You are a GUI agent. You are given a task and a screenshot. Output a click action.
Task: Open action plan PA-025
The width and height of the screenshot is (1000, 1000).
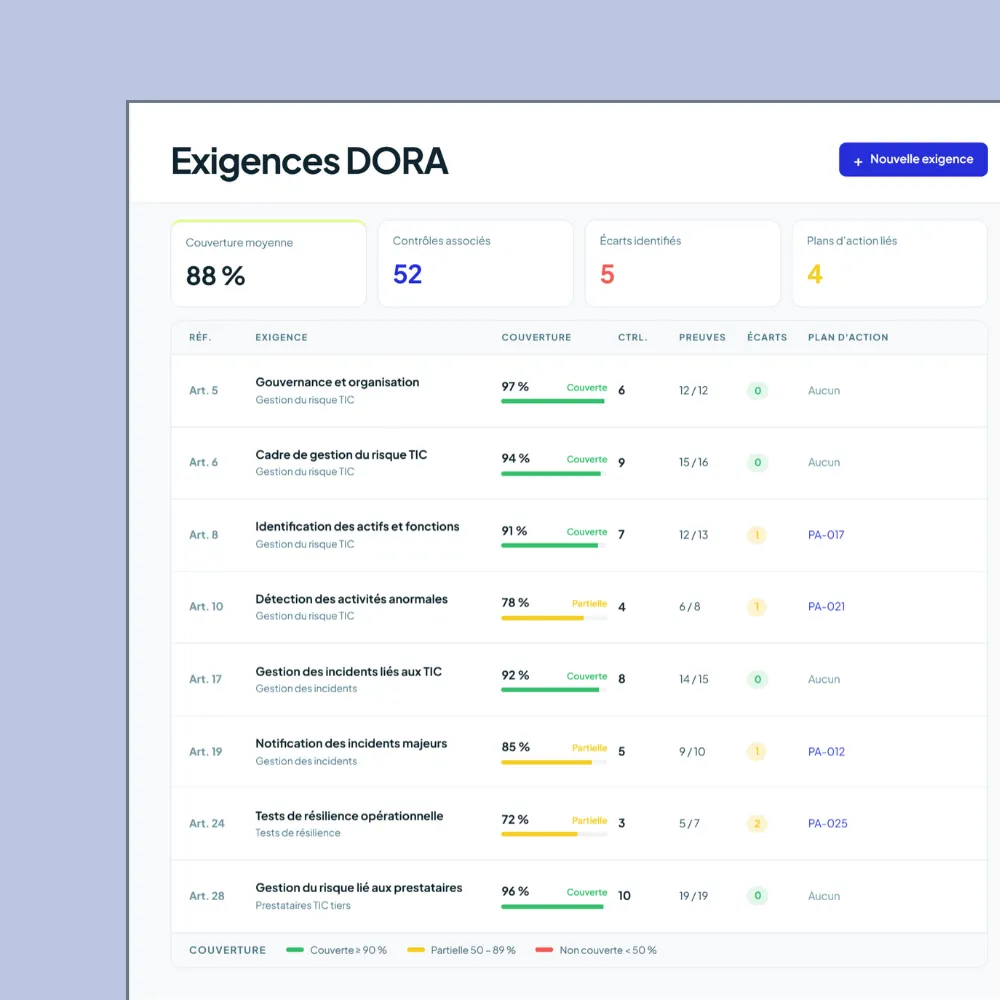pyautogui.click(x=827, y=823)
